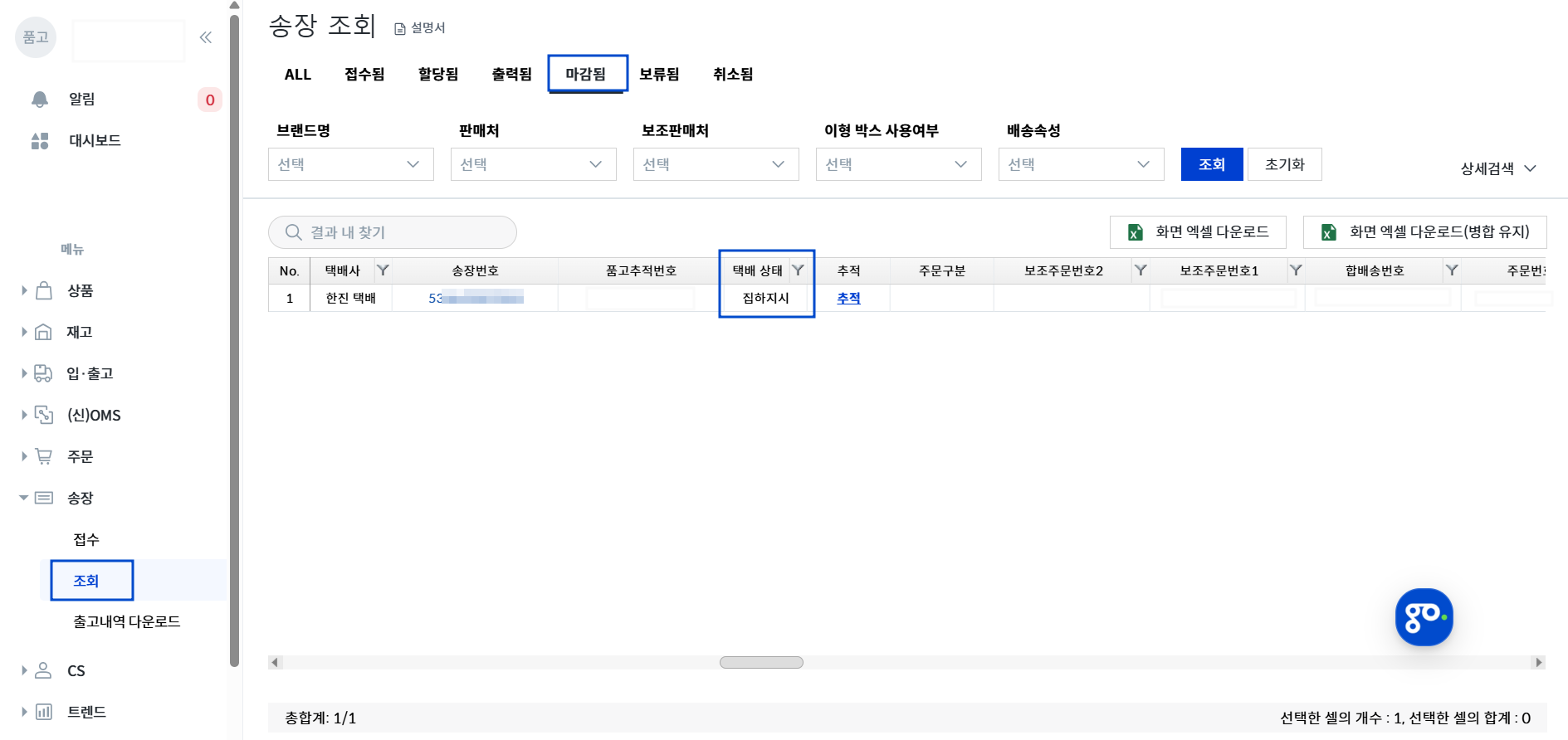The width and height of the screenshot is (1568, 740).
Task: Open the 보조주문번호2 column filter icon
Action: coord(1141,270)
